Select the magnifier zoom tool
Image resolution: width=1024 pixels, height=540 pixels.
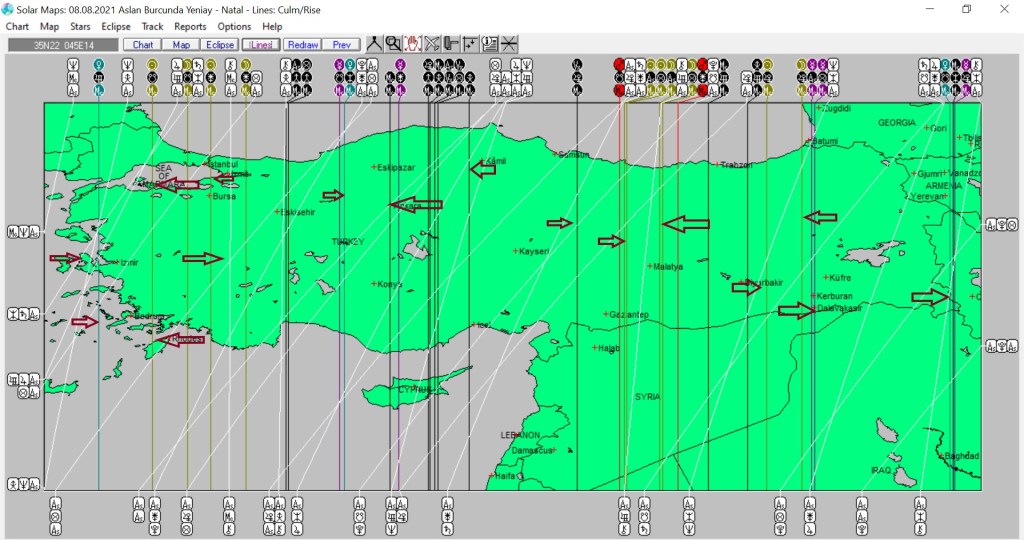[x=393, y=44]
